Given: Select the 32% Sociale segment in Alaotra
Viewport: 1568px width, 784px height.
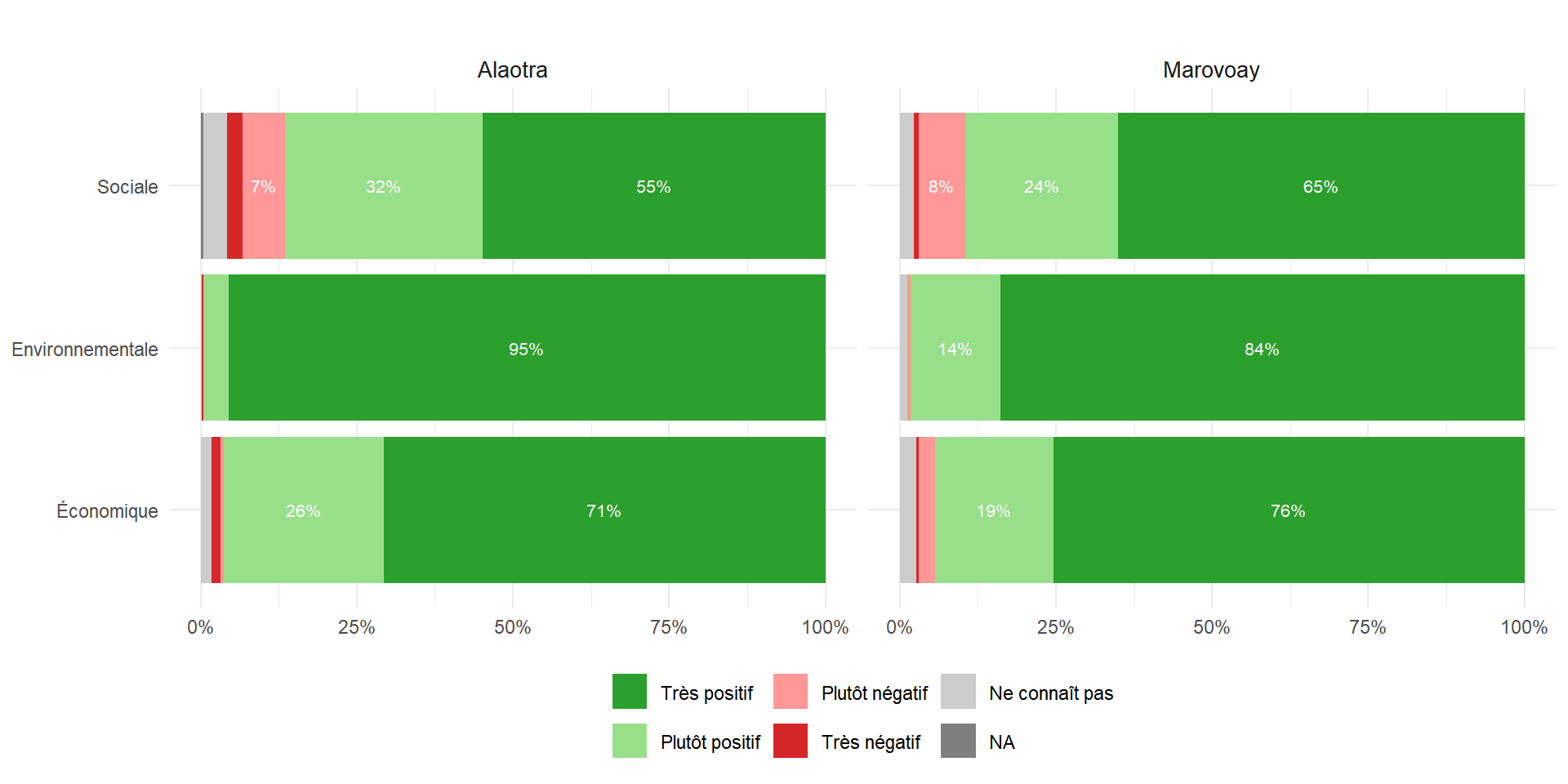Looking at the screenshot, I should (x=383, y=186).
